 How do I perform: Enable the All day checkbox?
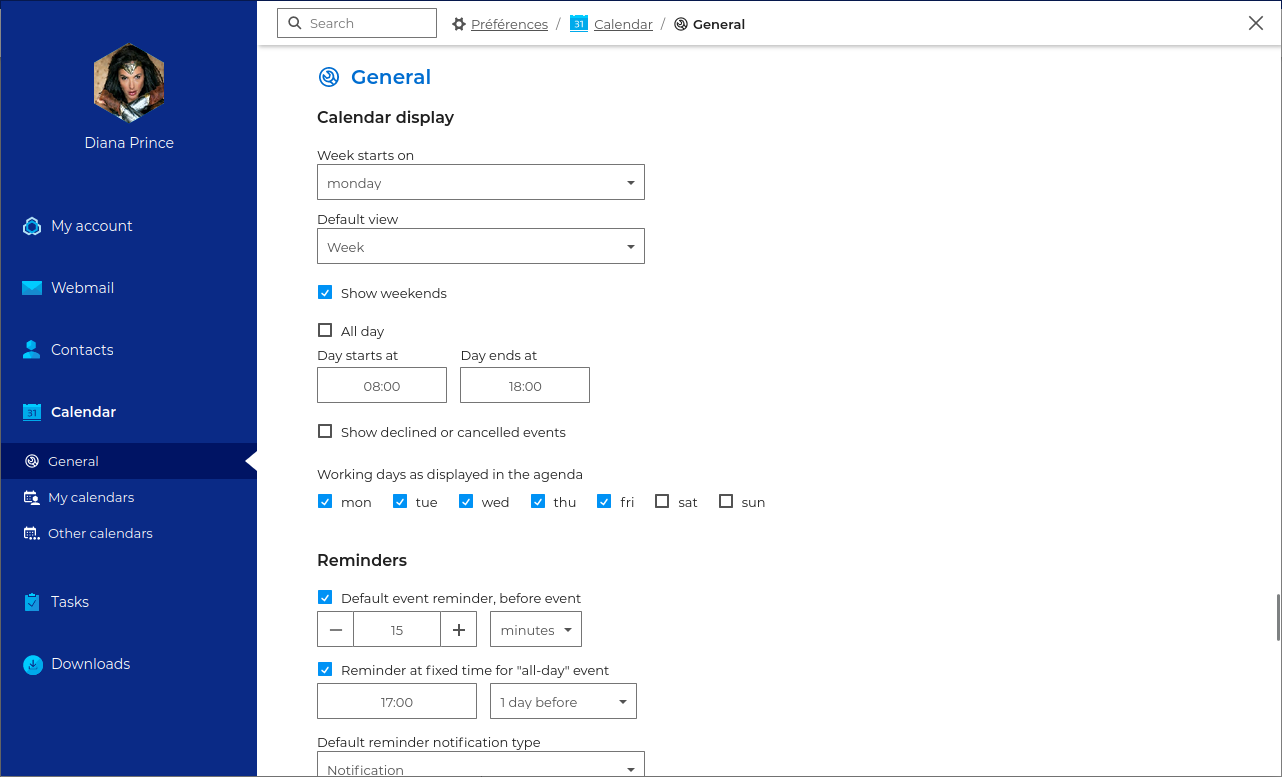click(325, 331)
